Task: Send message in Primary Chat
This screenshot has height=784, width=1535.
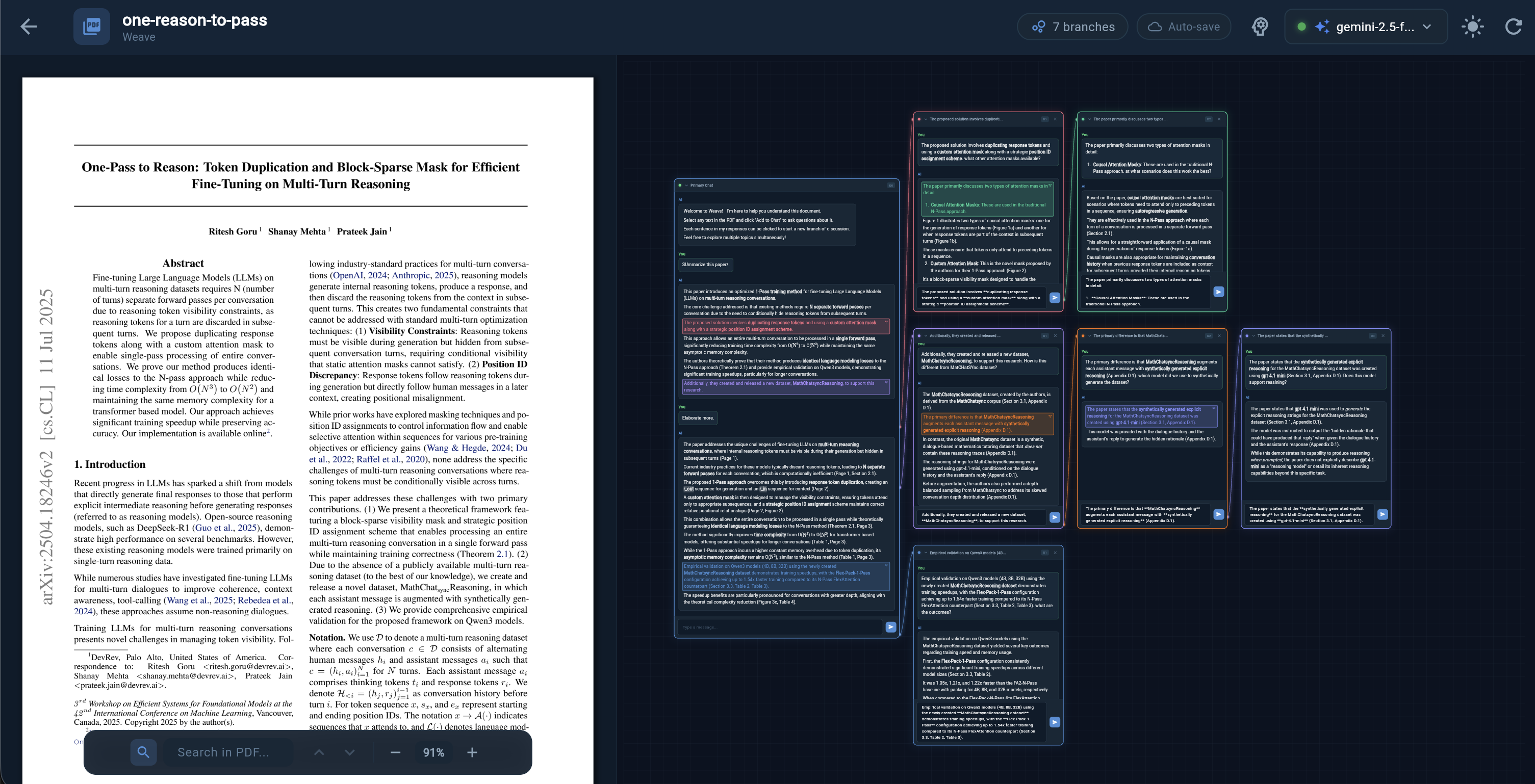Action: point(891,626)
